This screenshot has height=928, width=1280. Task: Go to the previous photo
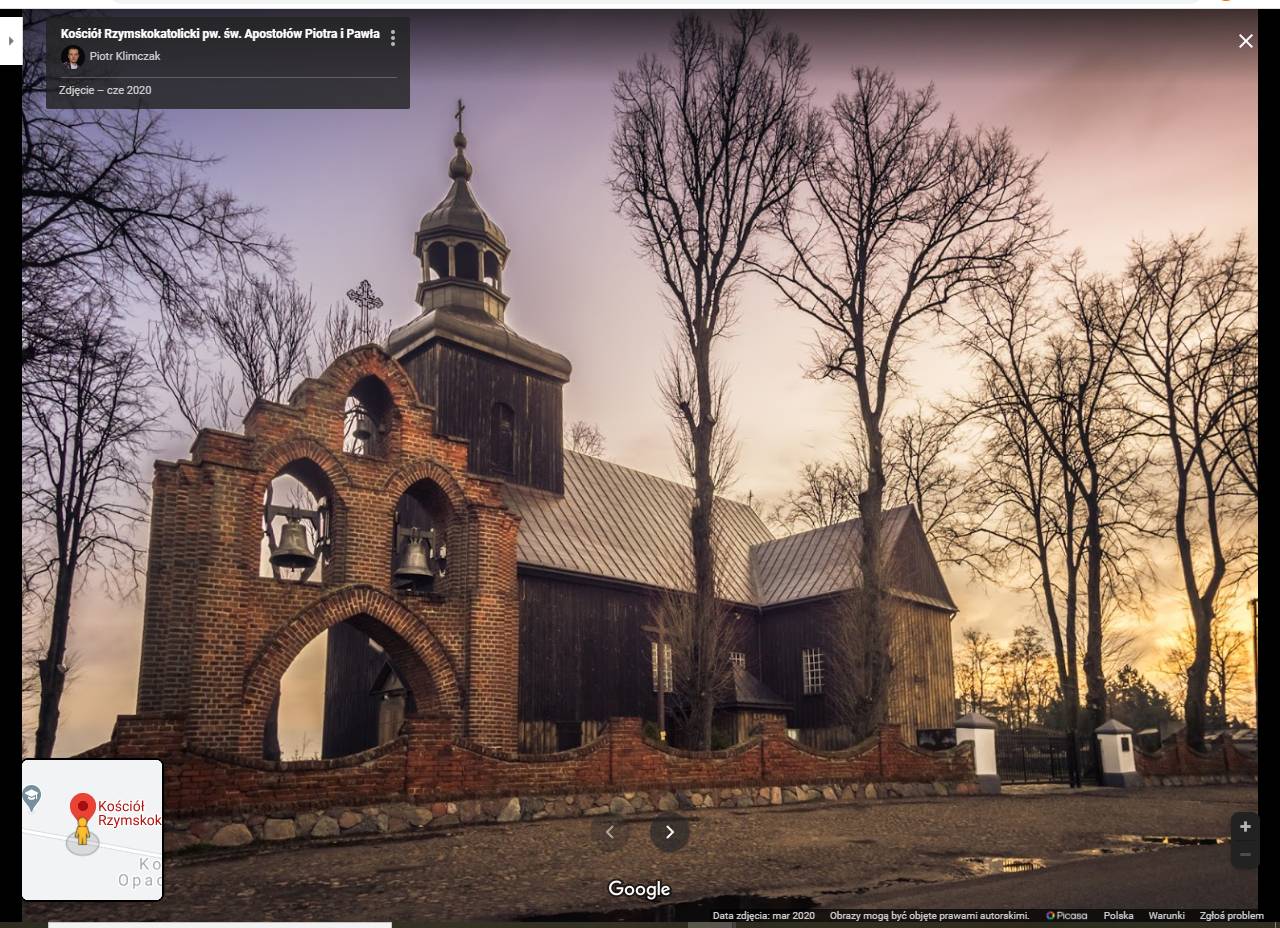coord(610,832)
